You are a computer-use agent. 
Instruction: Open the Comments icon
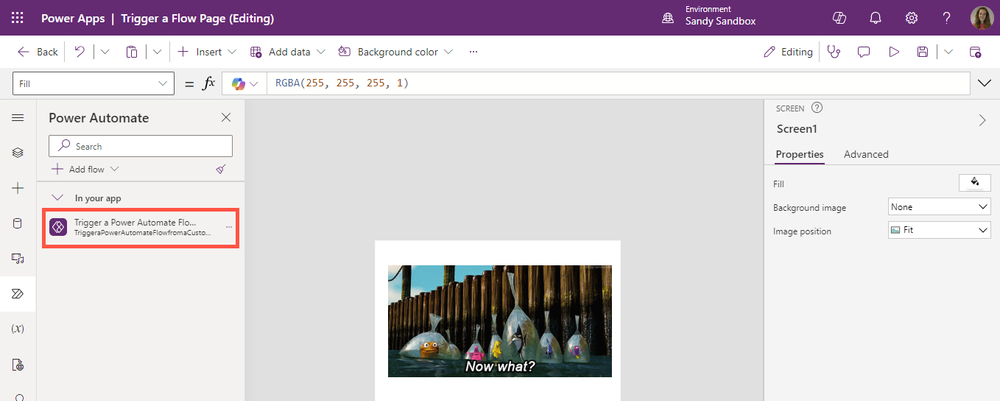(x=864, y=52)
